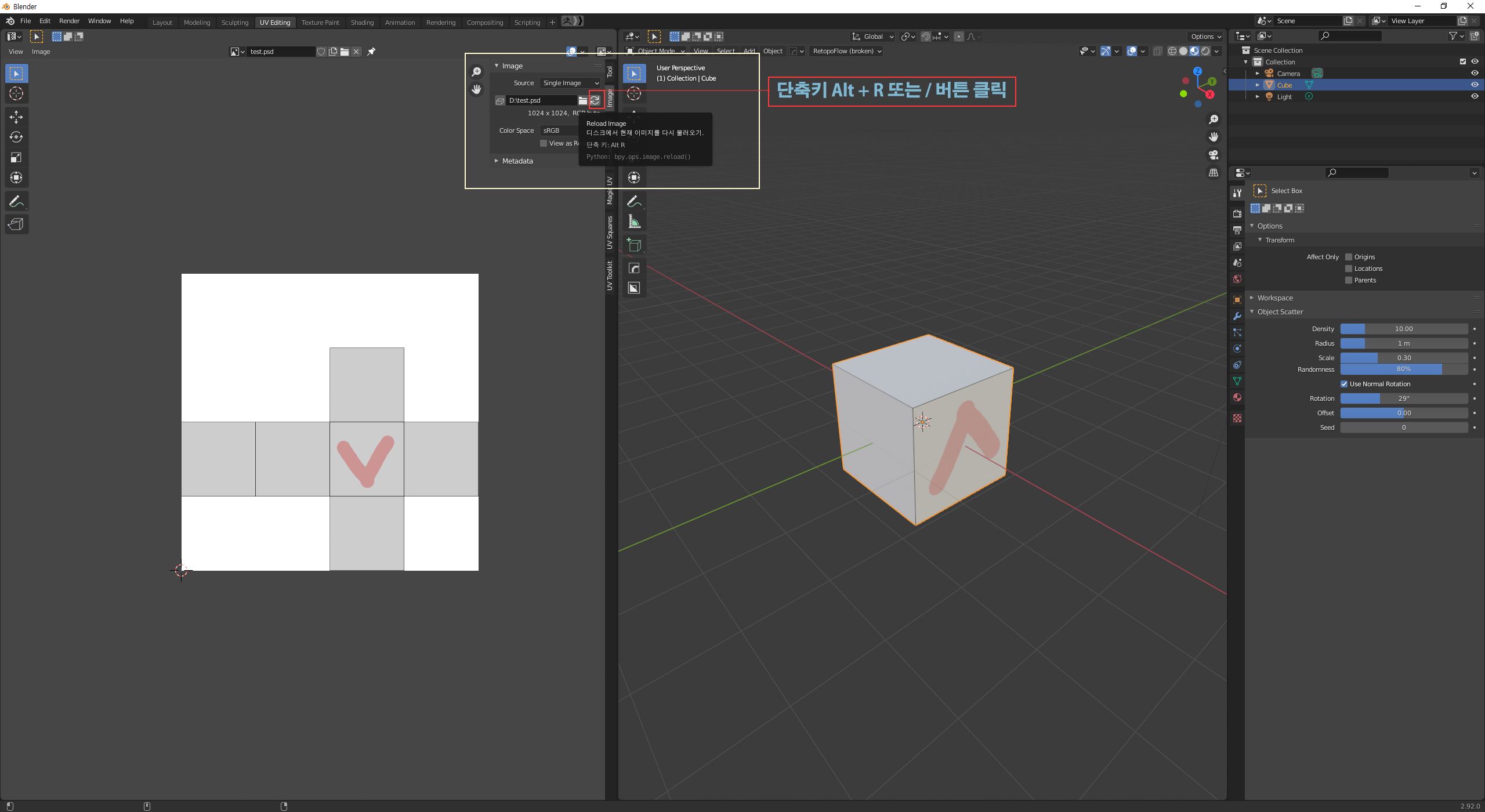1485x812 pixels.
Task: Select the Add Cube tool
Action: (634, 245)
